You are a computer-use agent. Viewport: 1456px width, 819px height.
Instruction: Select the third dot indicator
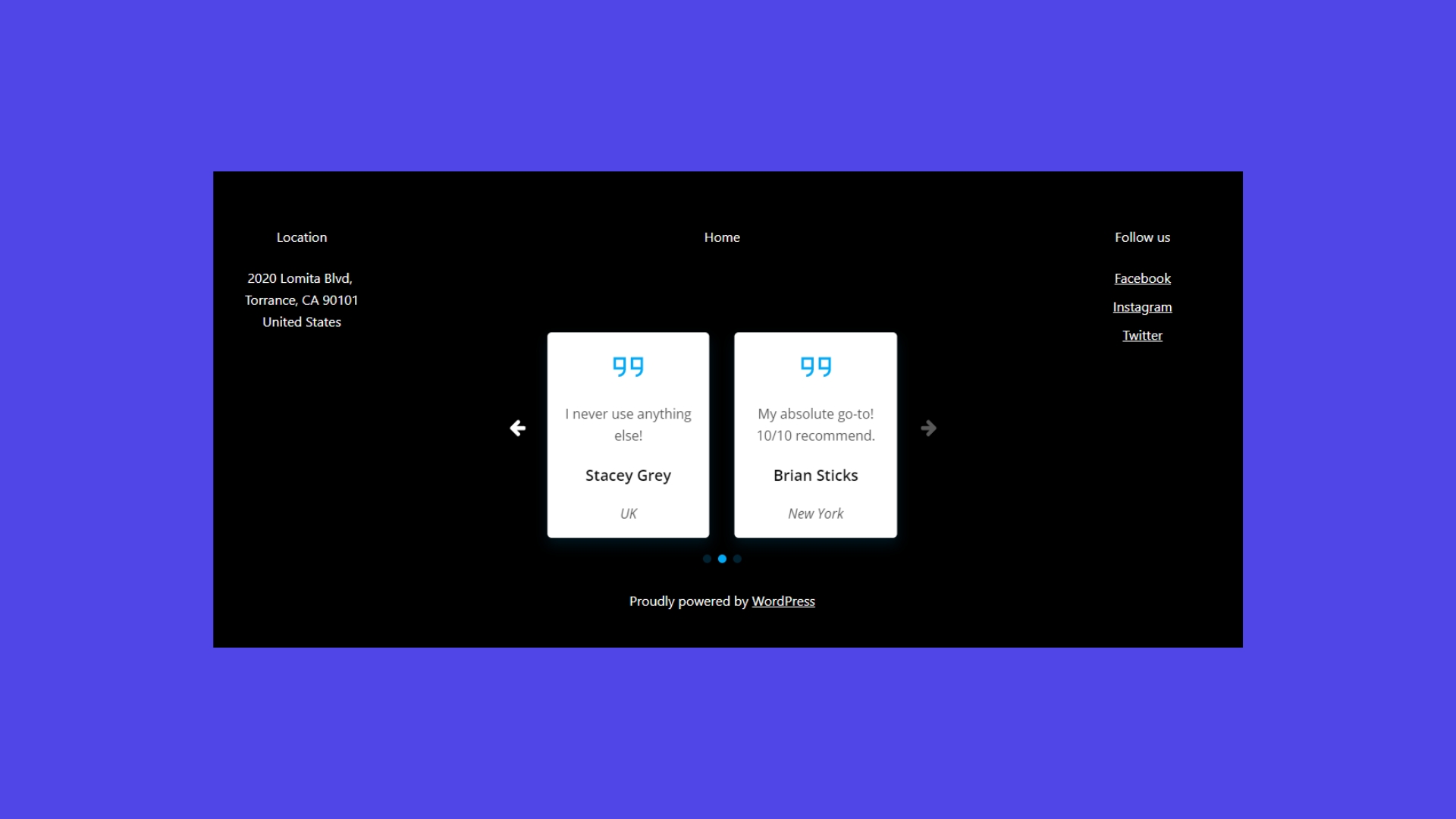(x=737, y=559)
